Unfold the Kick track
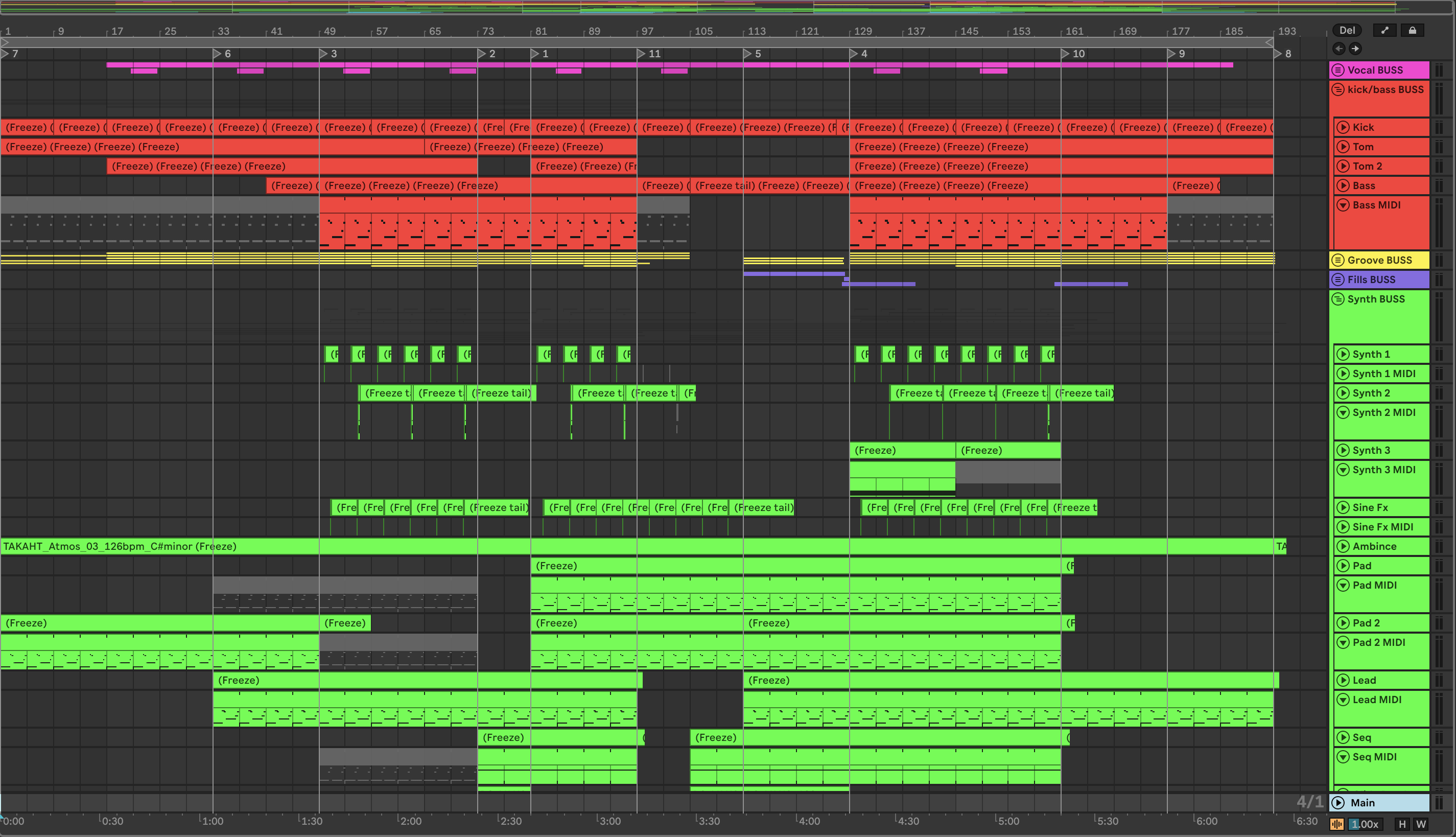 coord(1343,127)
